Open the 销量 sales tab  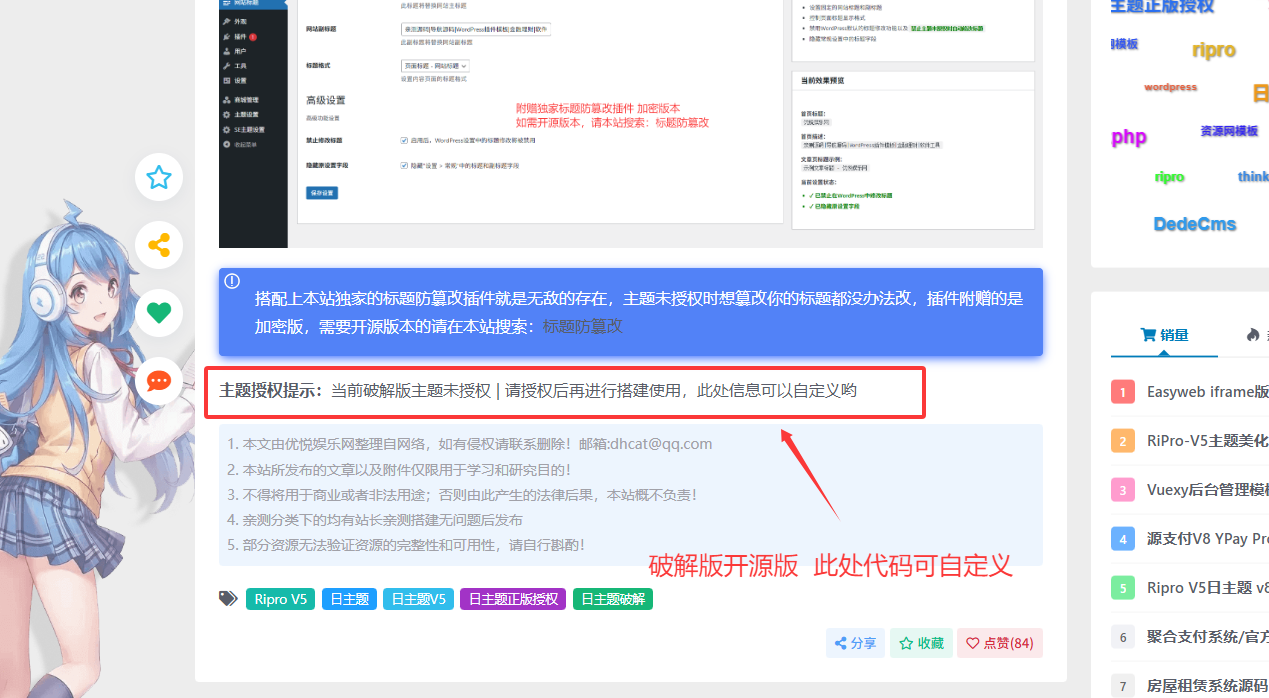pyautogui.click(x=1164, y=335)
